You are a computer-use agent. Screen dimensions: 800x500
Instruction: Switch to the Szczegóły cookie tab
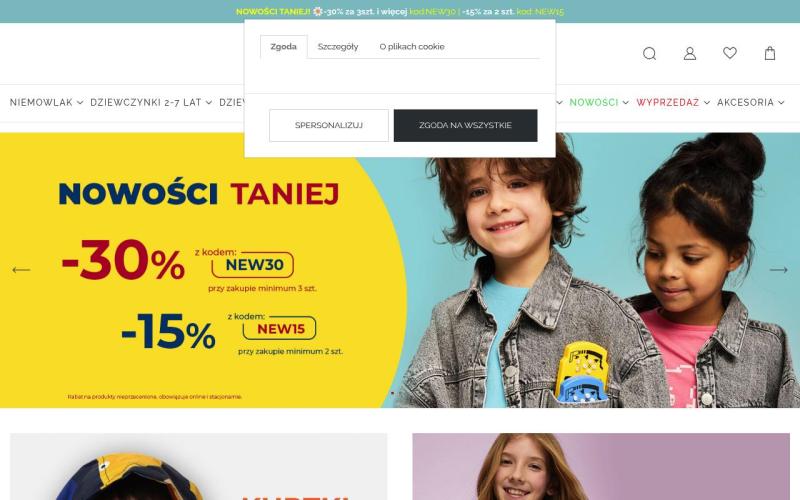click(338, 46)
